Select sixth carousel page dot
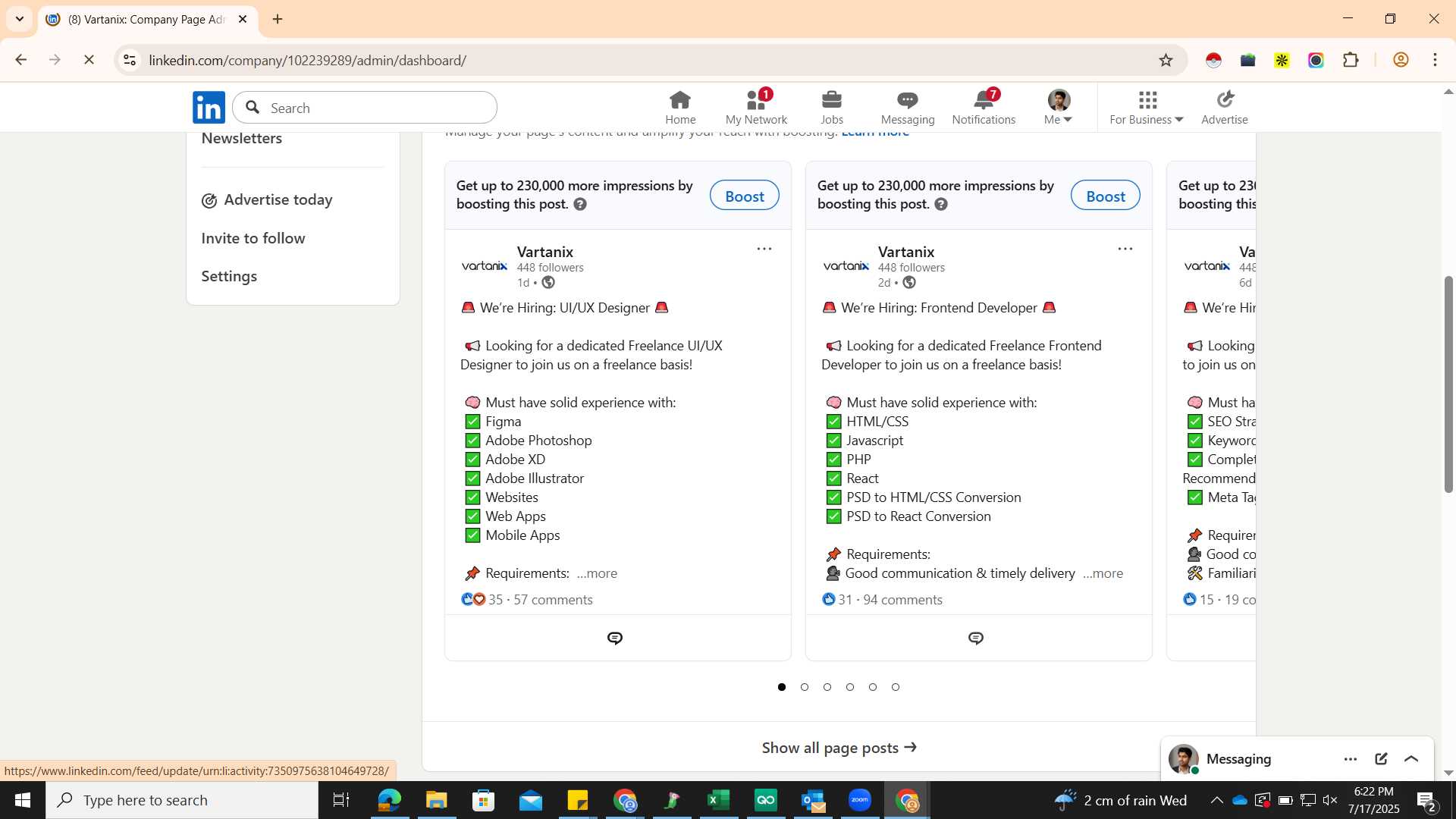The image size is (1456, 819). coord(896,687)
